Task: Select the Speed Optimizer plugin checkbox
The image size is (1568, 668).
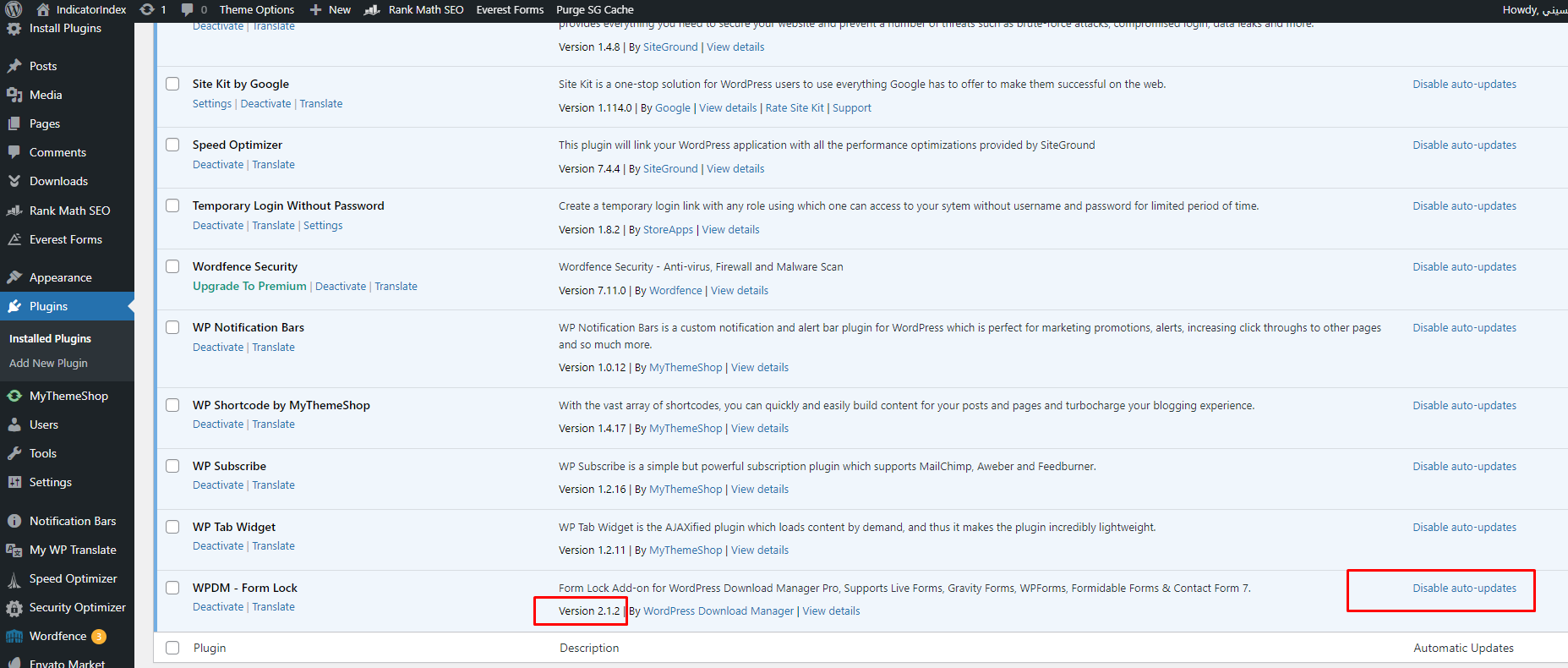Action: click(172, 145)
